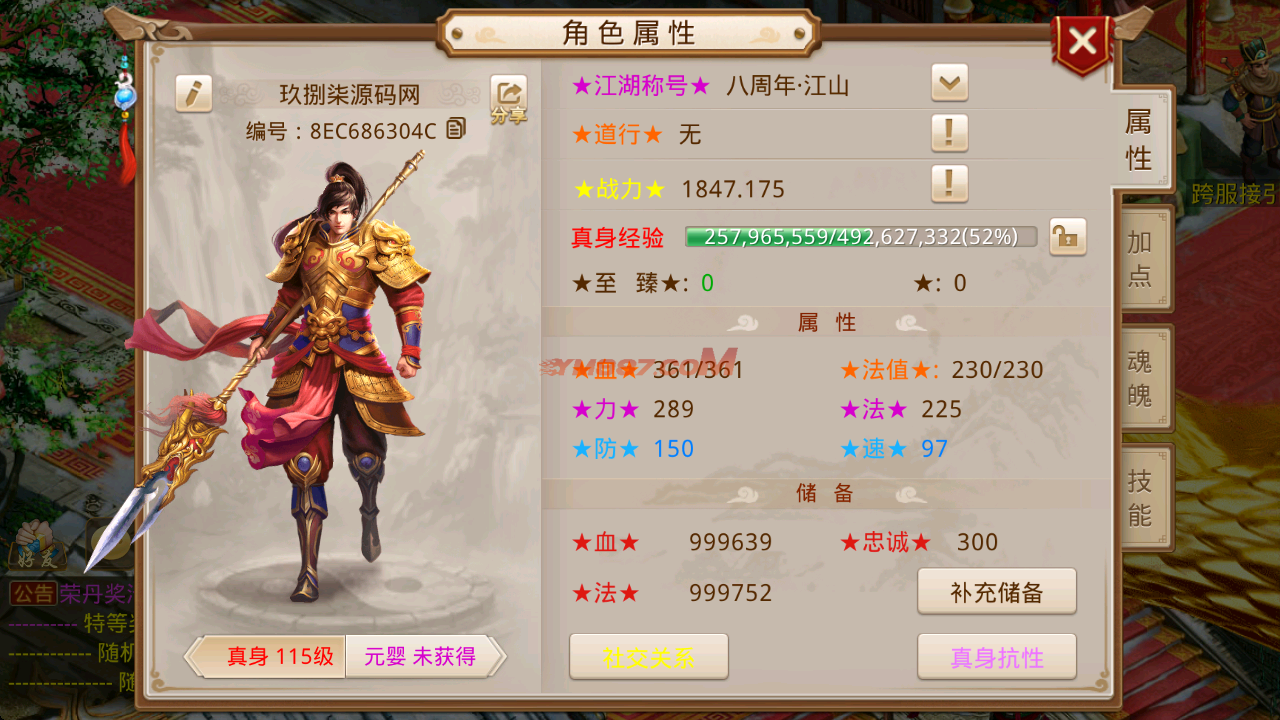Copy the character ID number icon
This screenshot has width=1280, height=720.
click(x=456, y=129)
